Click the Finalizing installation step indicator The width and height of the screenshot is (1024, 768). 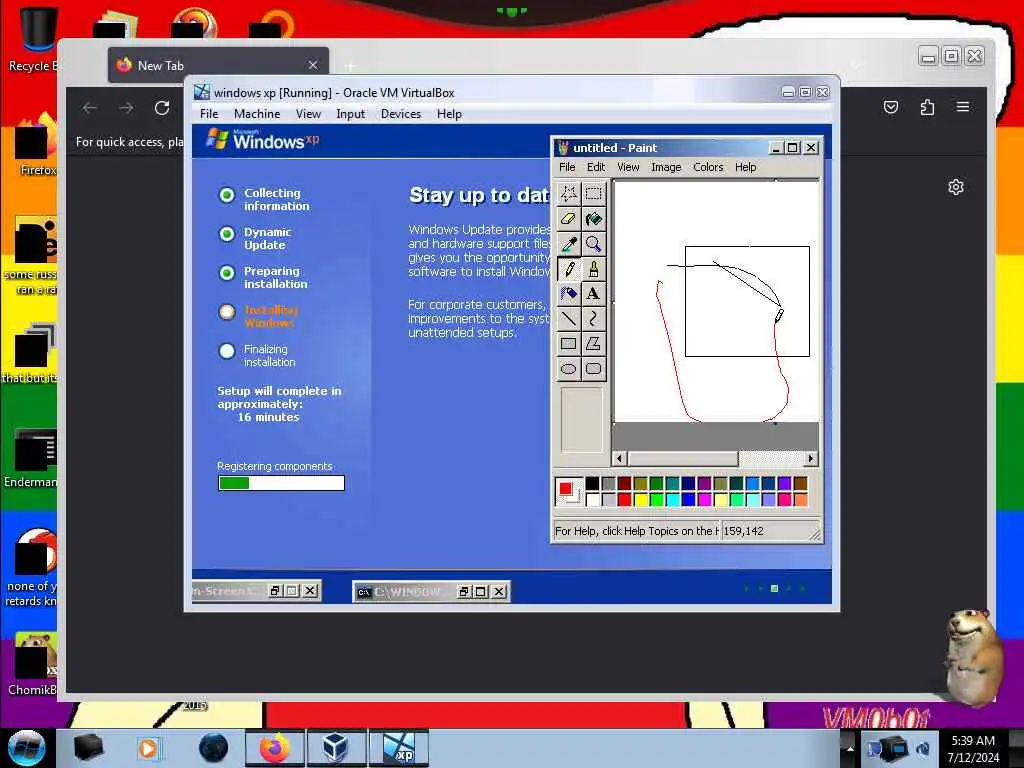point(227,351)
